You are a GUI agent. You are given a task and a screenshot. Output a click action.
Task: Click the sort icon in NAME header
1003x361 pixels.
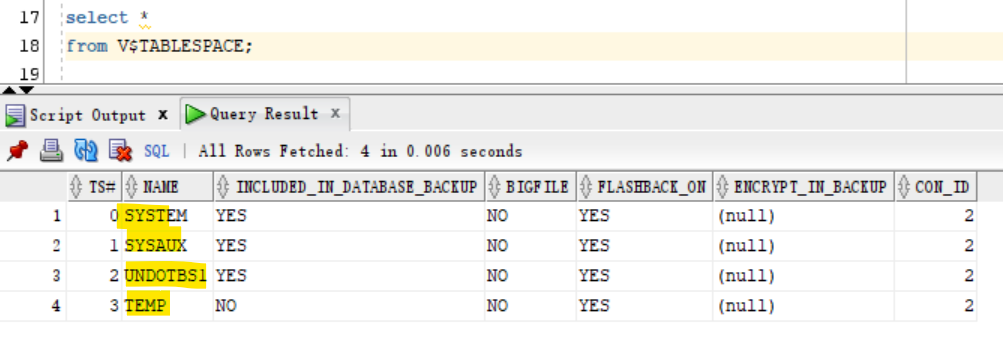coord(132,187)
